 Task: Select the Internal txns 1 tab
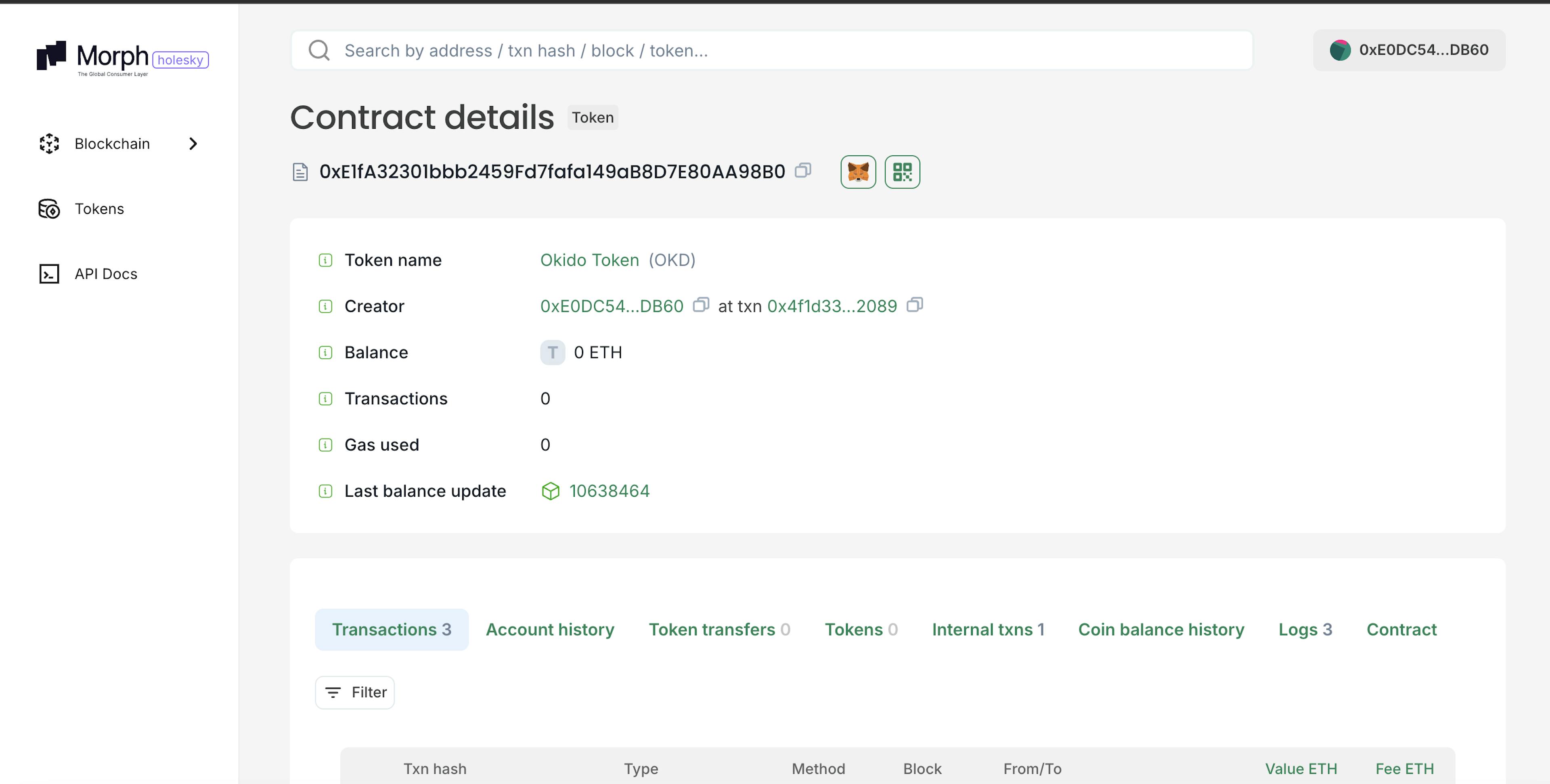coord(988,629)
